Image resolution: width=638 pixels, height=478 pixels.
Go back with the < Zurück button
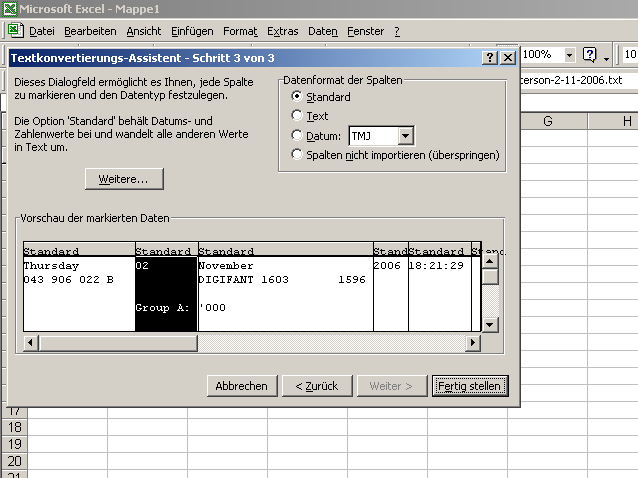(317, 386)
